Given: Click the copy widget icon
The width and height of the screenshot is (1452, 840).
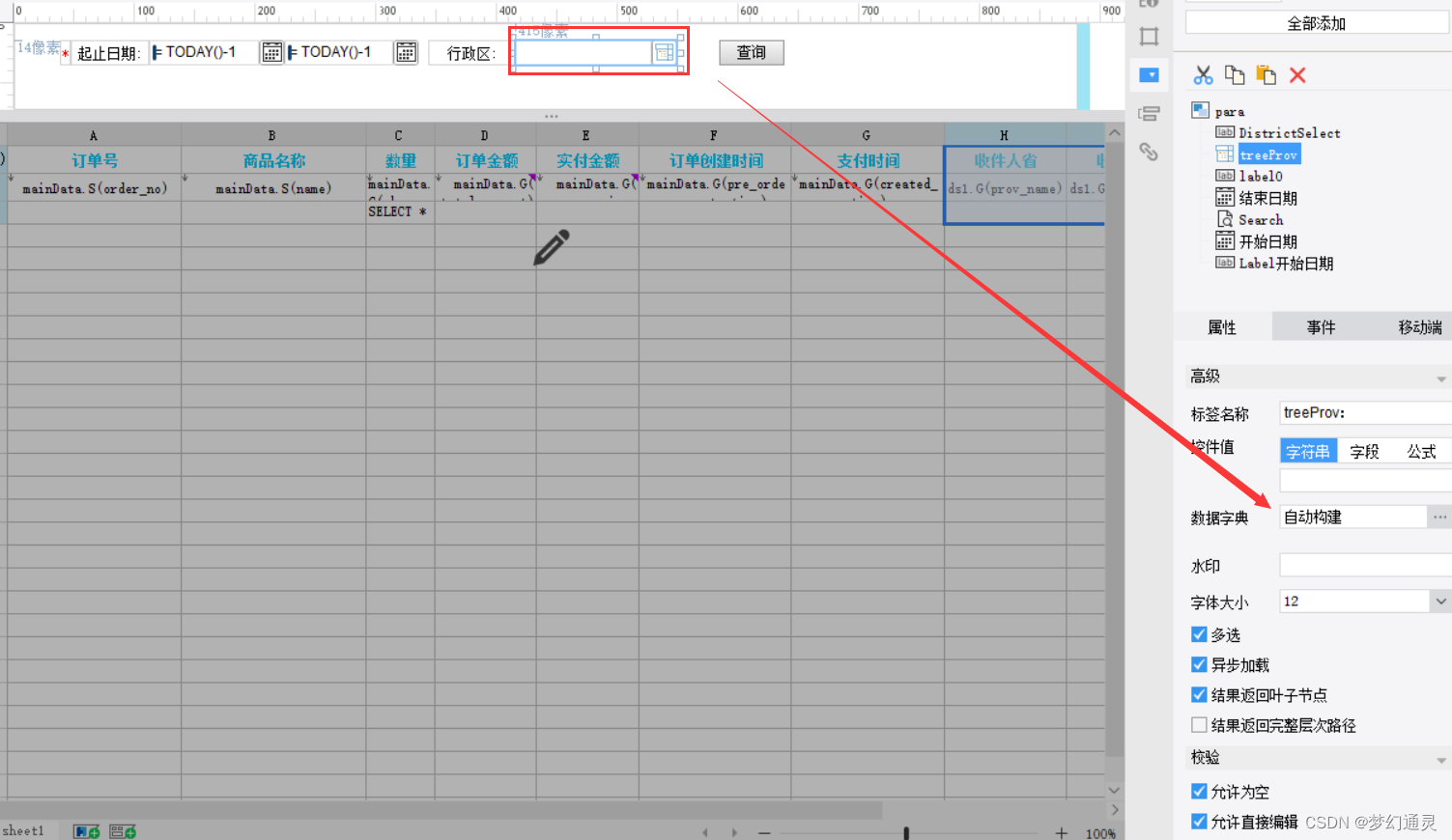Looking at the screenshot, I should click(1235, 75).
